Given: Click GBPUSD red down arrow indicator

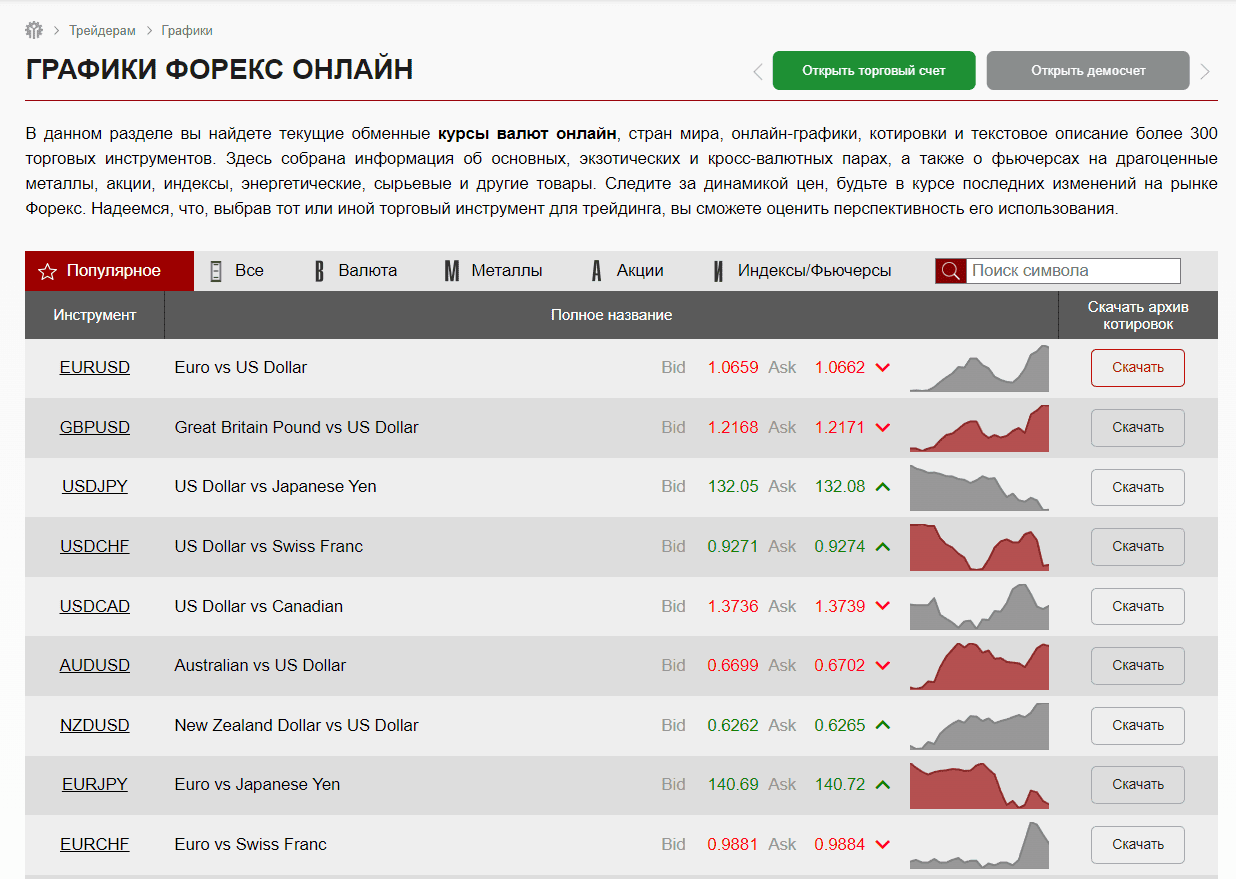Looking at the screenshot, I should (882, 428).
